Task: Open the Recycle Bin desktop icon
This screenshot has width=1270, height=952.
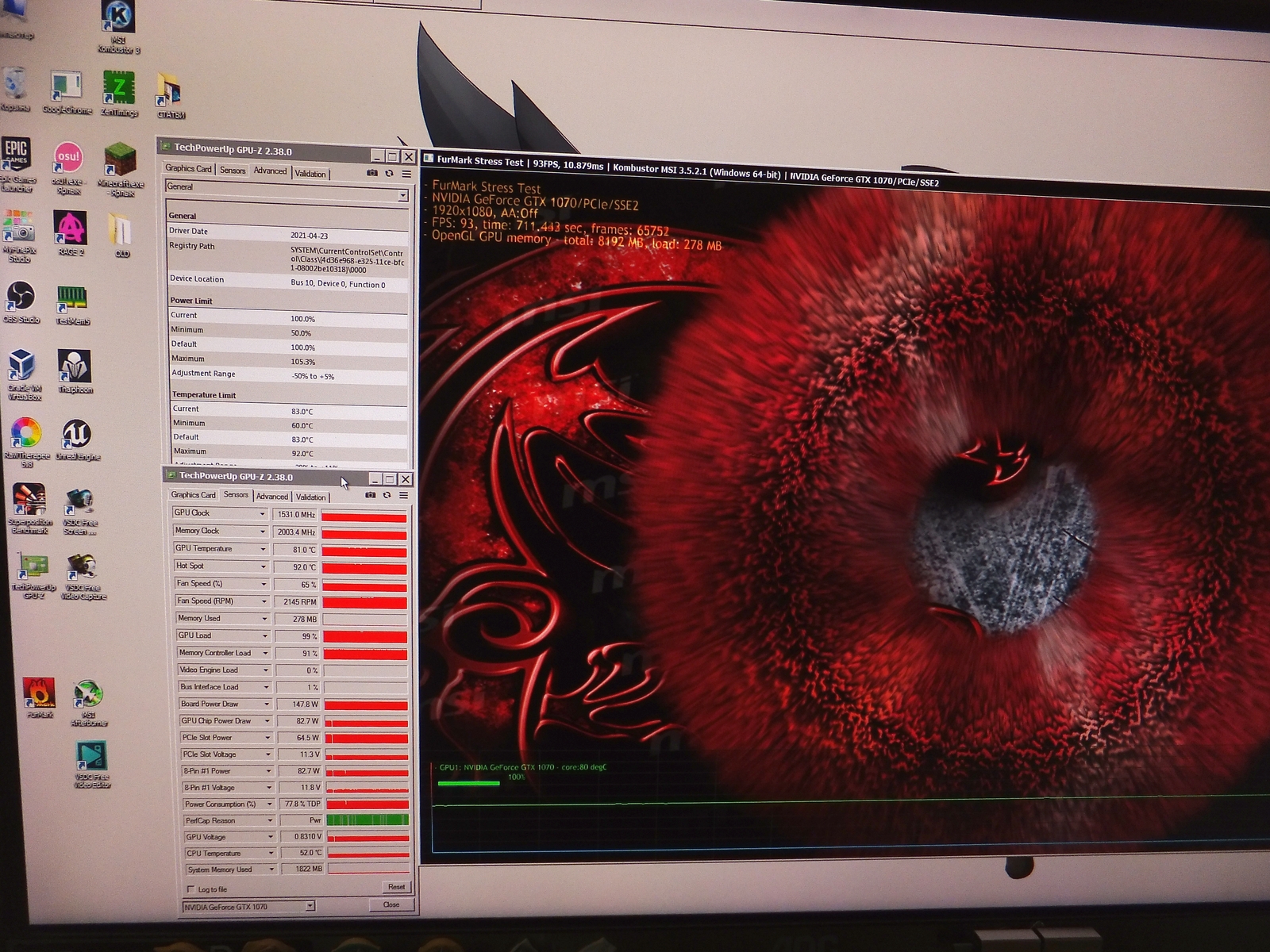Action: [16, 90]
